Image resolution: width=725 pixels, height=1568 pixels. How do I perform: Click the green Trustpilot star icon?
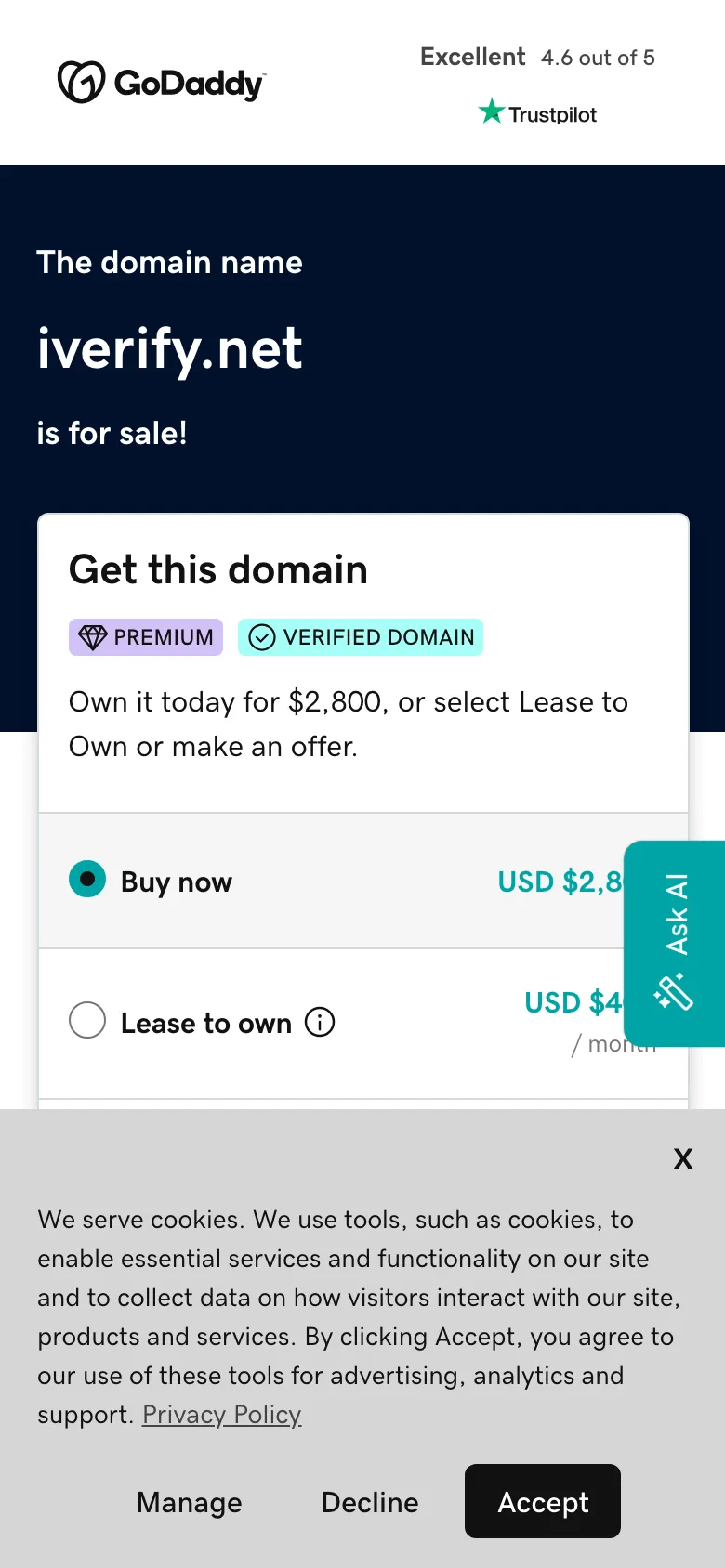(491, 111)
